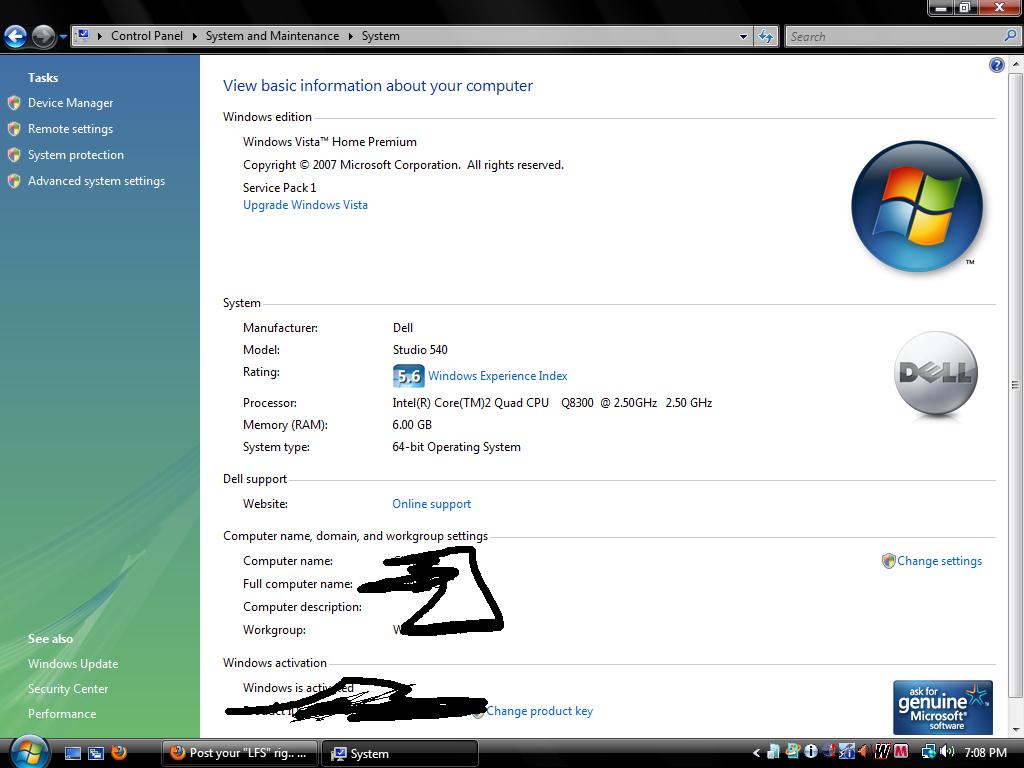Click the blue info circle tray icon
1024x768 pixels.
pos(810,752)
